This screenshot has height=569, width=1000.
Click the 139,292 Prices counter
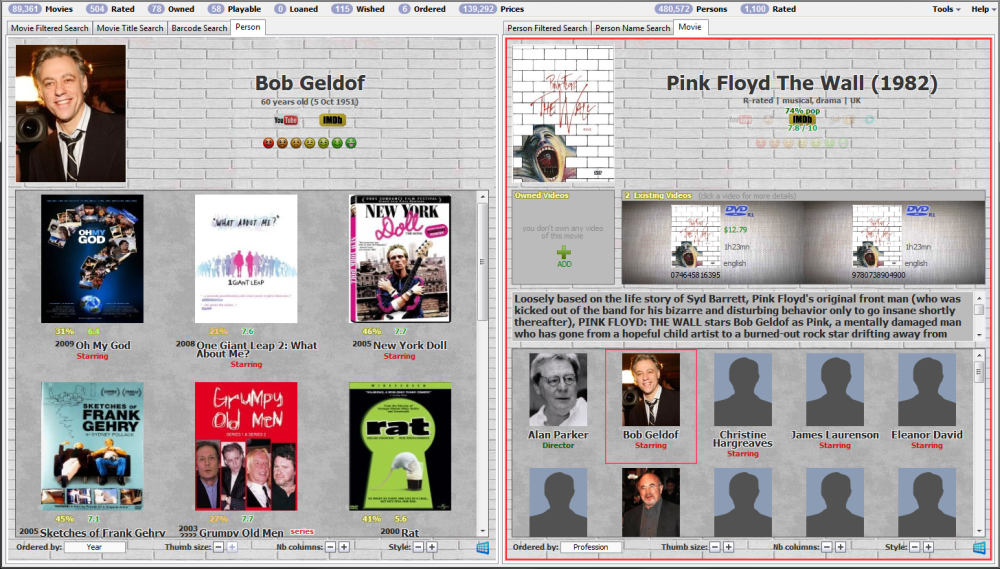click(x=491, y=9)
